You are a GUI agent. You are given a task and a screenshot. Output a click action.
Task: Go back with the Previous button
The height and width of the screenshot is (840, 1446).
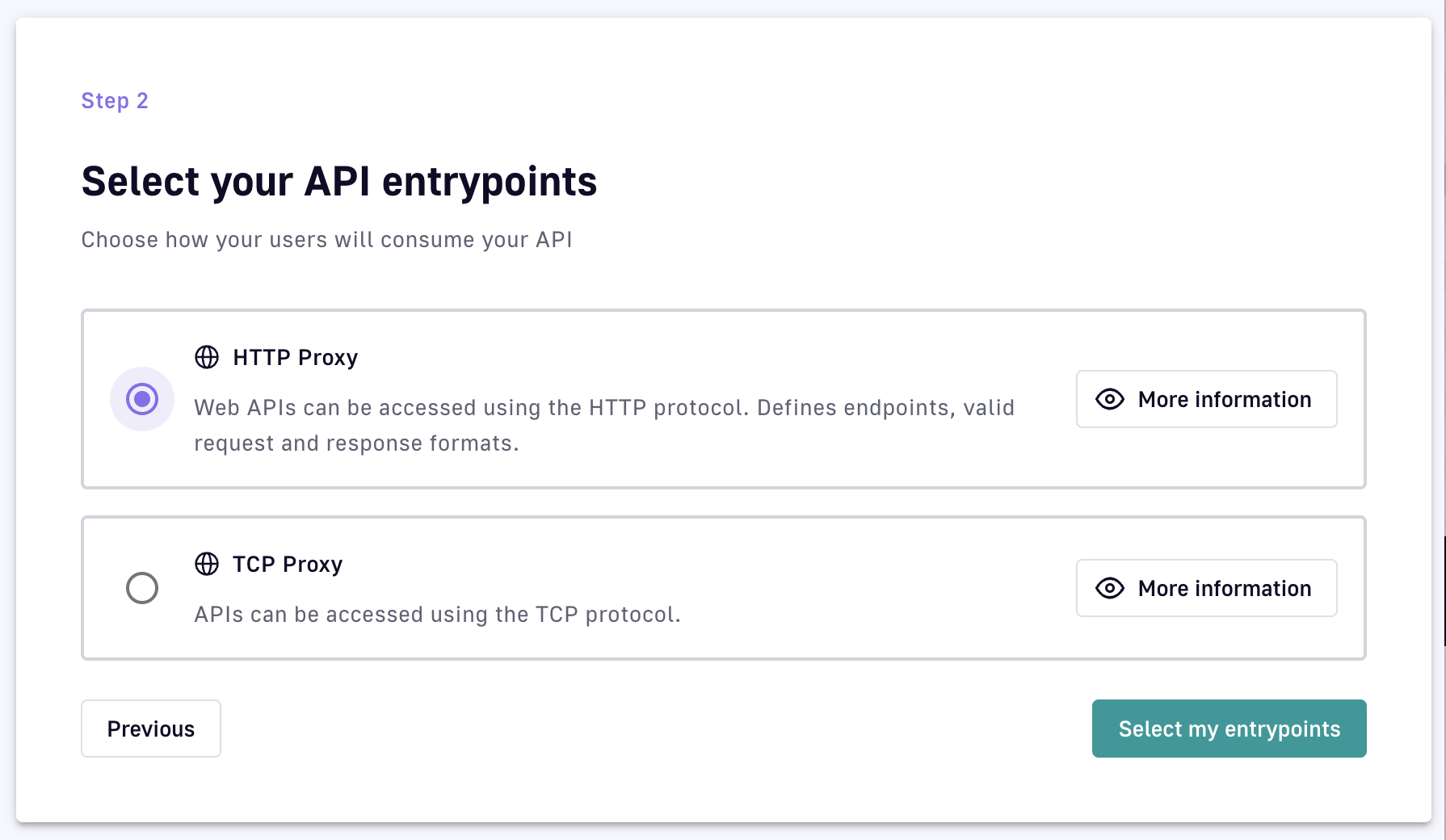(x=151, y=729)
